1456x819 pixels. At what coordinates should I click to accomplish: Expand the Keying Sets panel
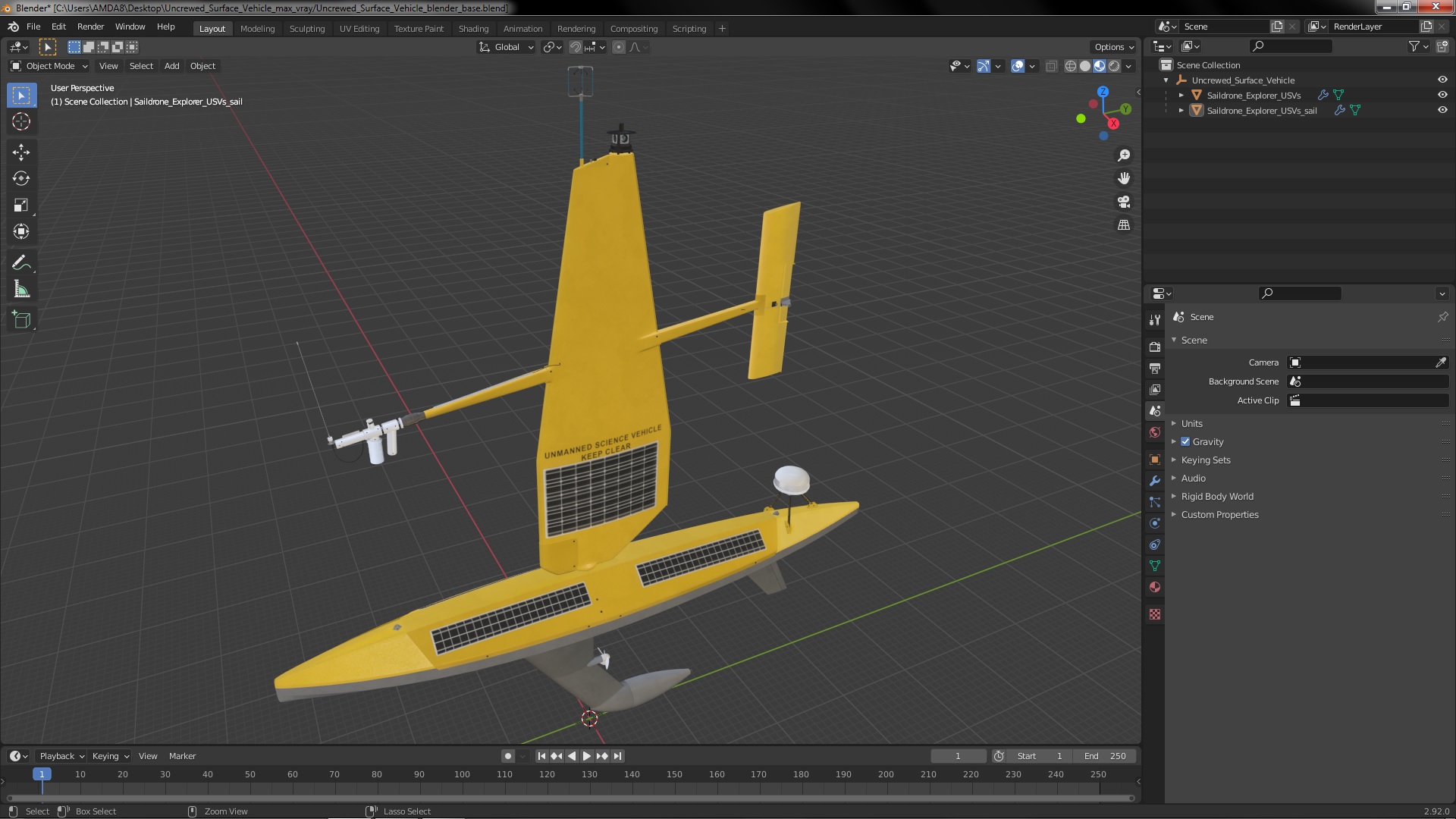(x=1205, y=460)
